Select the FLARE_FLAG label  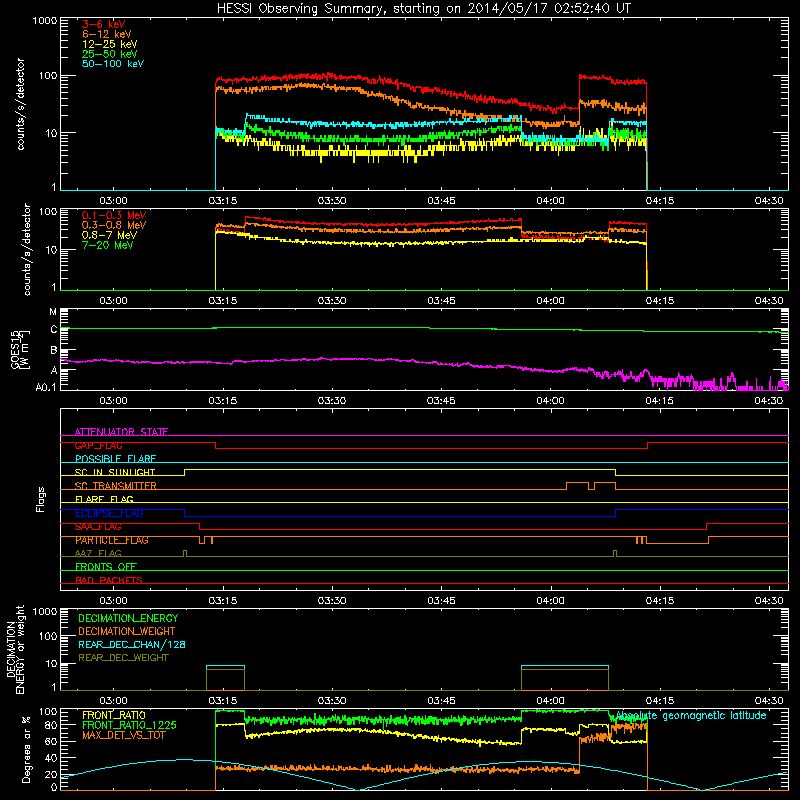pyautogui.click(x=104, y=499)
